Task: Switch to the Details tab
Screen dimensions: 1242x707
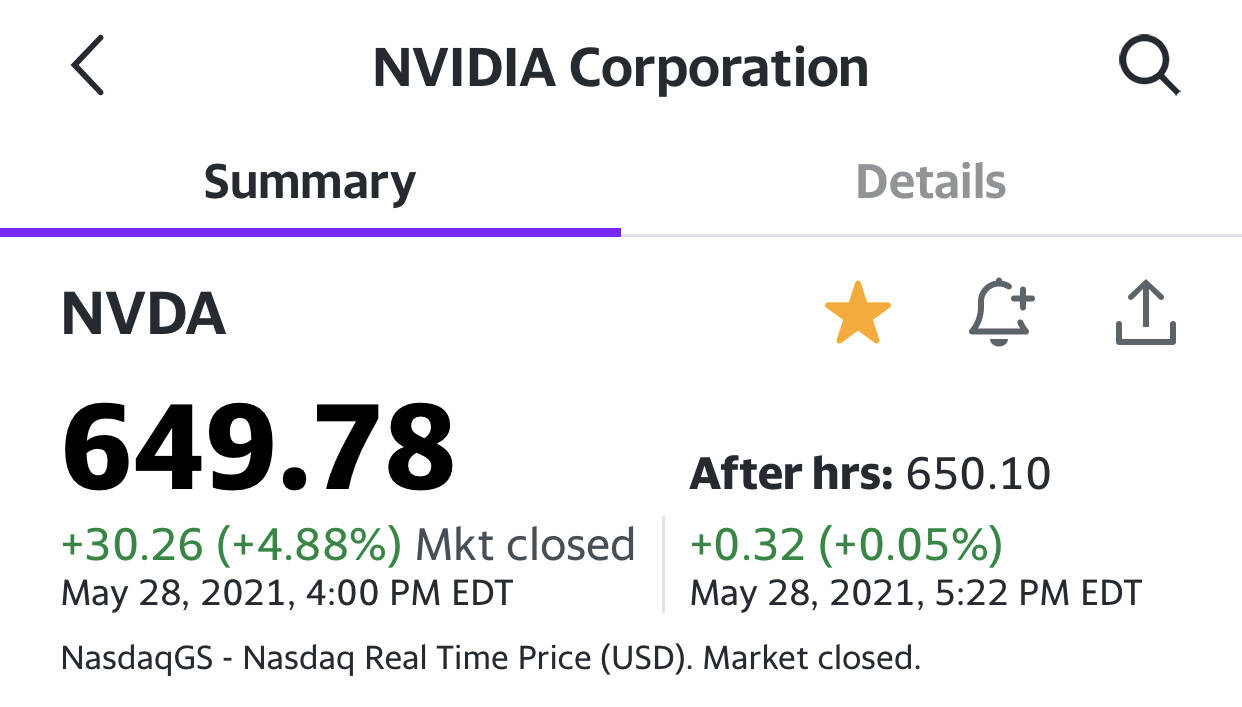Action: (931, 182)
